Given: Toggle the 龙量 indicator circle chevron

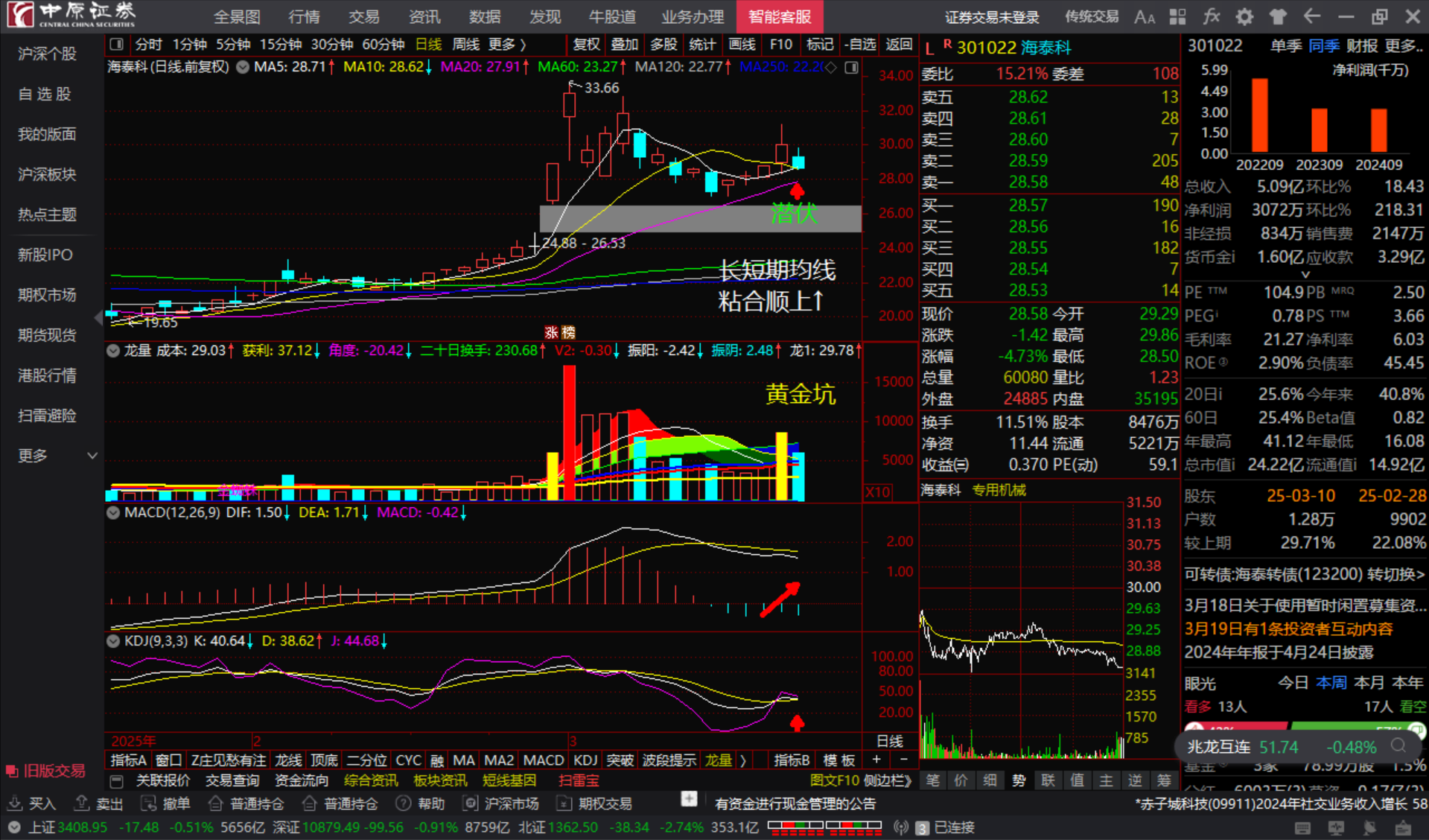Looking at the screenshot, I should tap(113, 351).
